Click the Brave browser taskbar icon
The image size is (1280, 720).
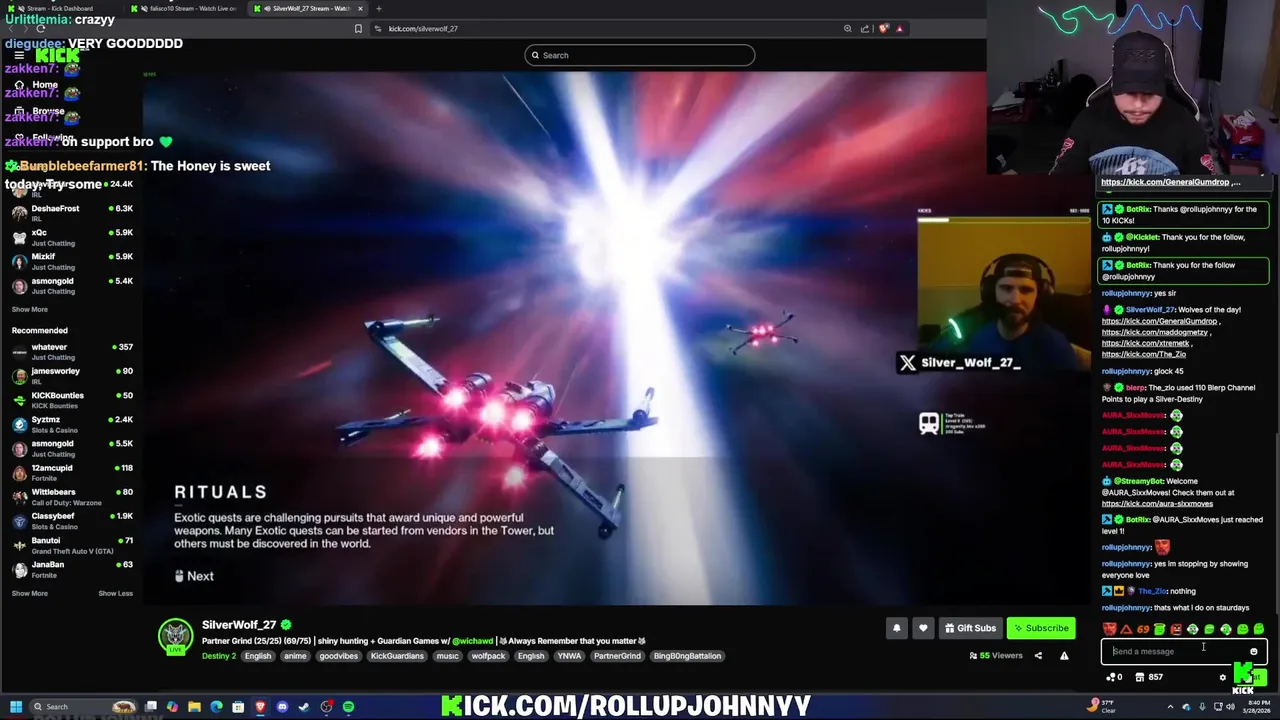(260, 707)
